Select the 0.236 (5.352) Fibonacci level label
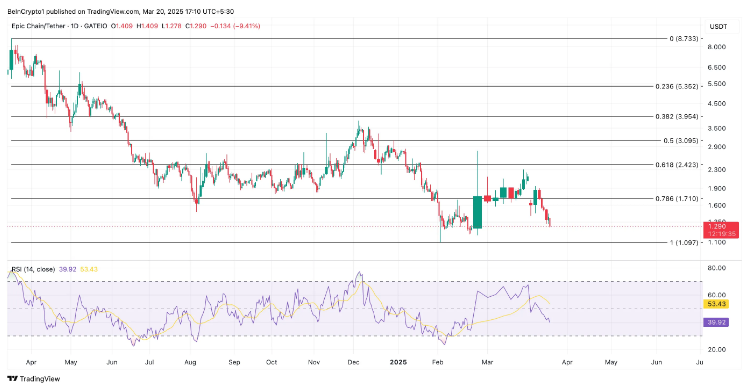 (x=677, y=86)
